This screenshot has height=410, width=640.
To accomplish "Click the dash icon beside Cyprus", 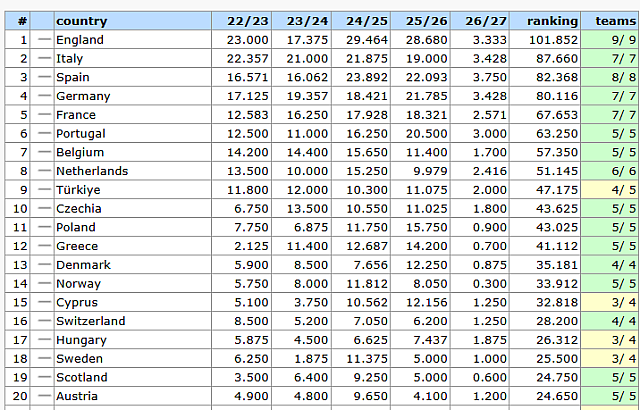I will (44, 302).
